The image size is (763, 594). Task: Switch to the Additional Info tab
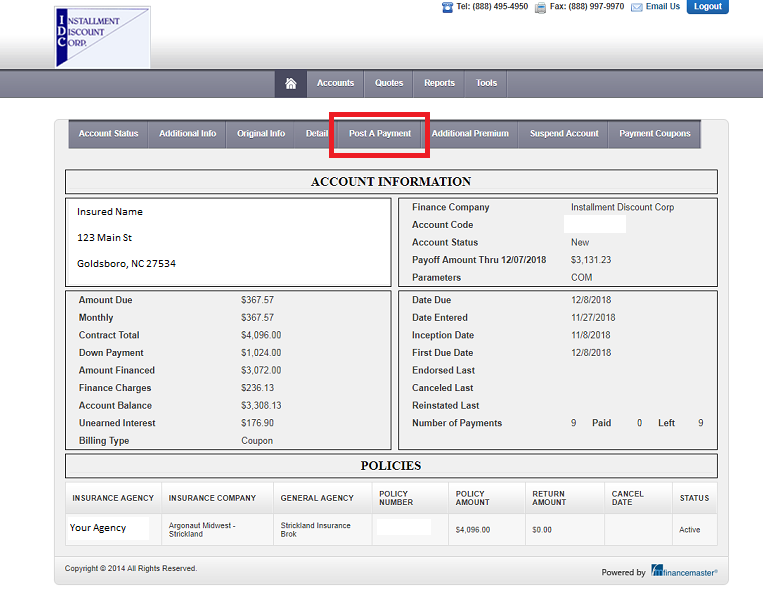pyautogui.click(x=187, y=133)
